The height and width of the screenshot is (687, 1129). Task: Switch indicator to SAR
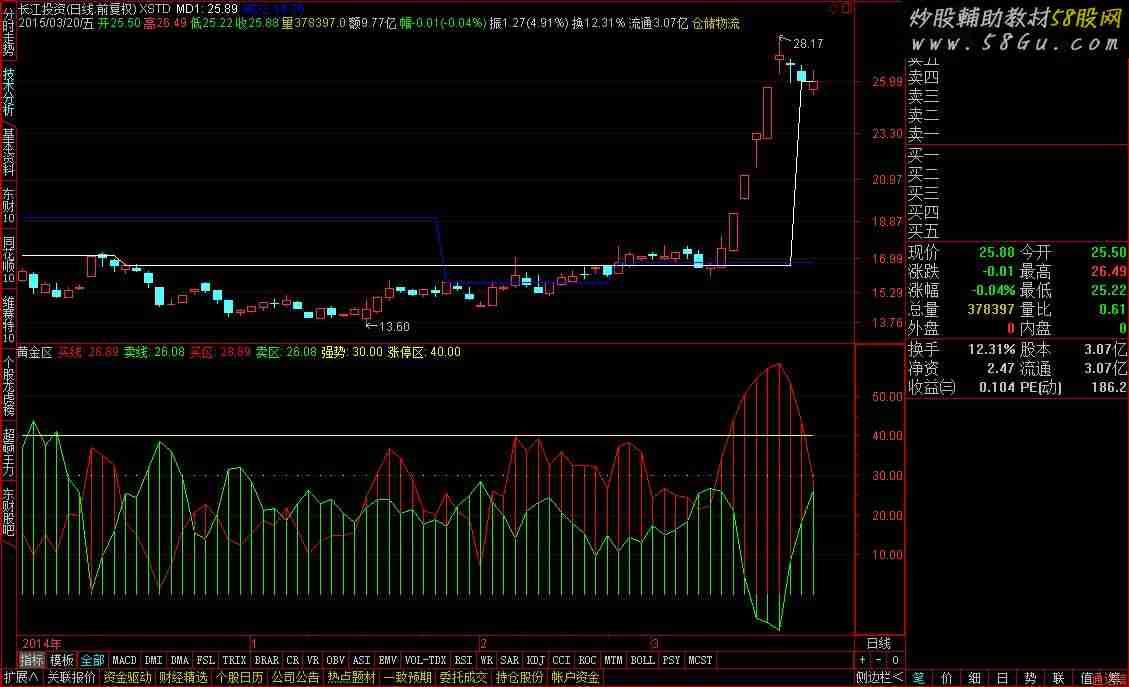click(x=509, y=660)
